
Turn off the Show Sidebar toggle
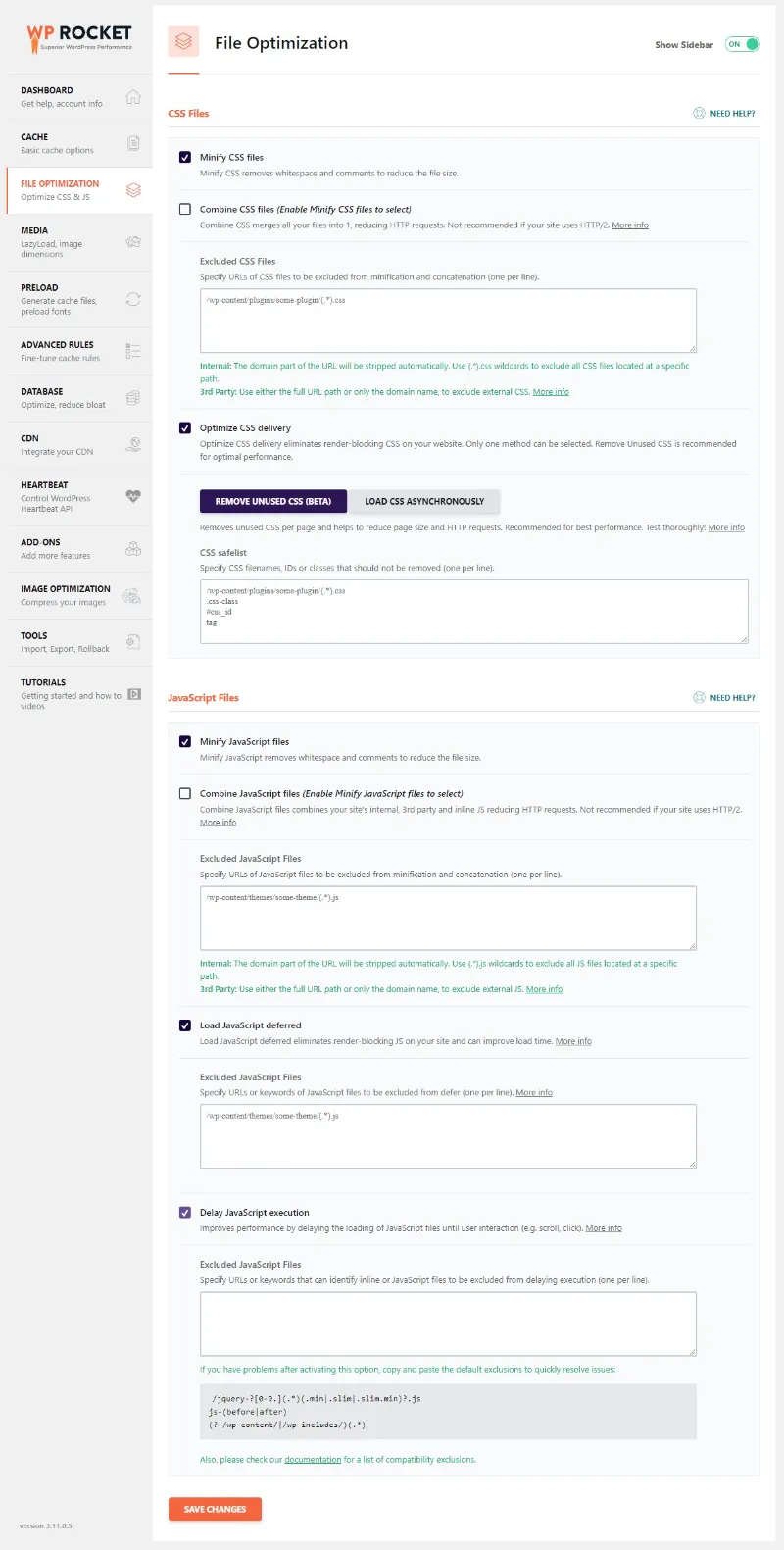click(x=742, y=44)
